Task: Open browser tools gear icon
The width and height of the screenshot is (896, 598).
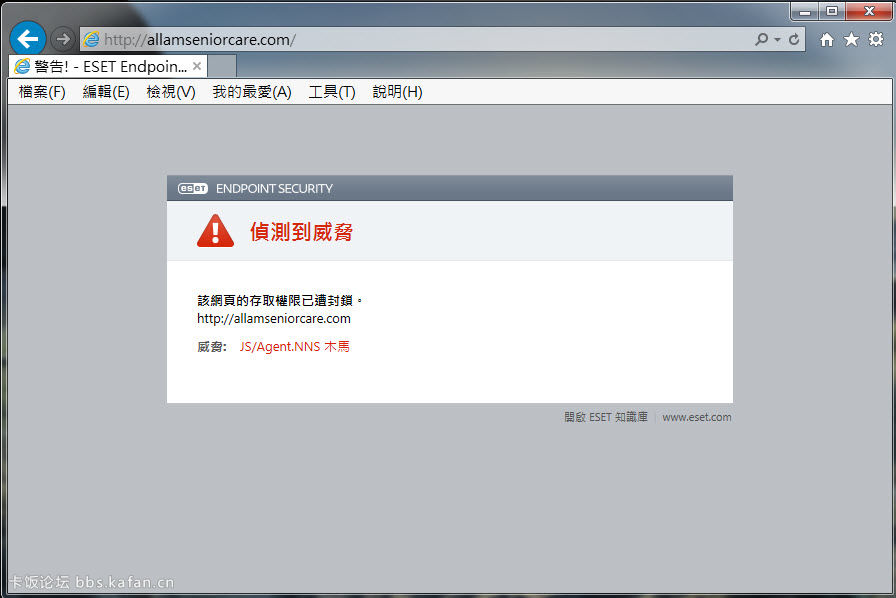Action: pos(875,39)
